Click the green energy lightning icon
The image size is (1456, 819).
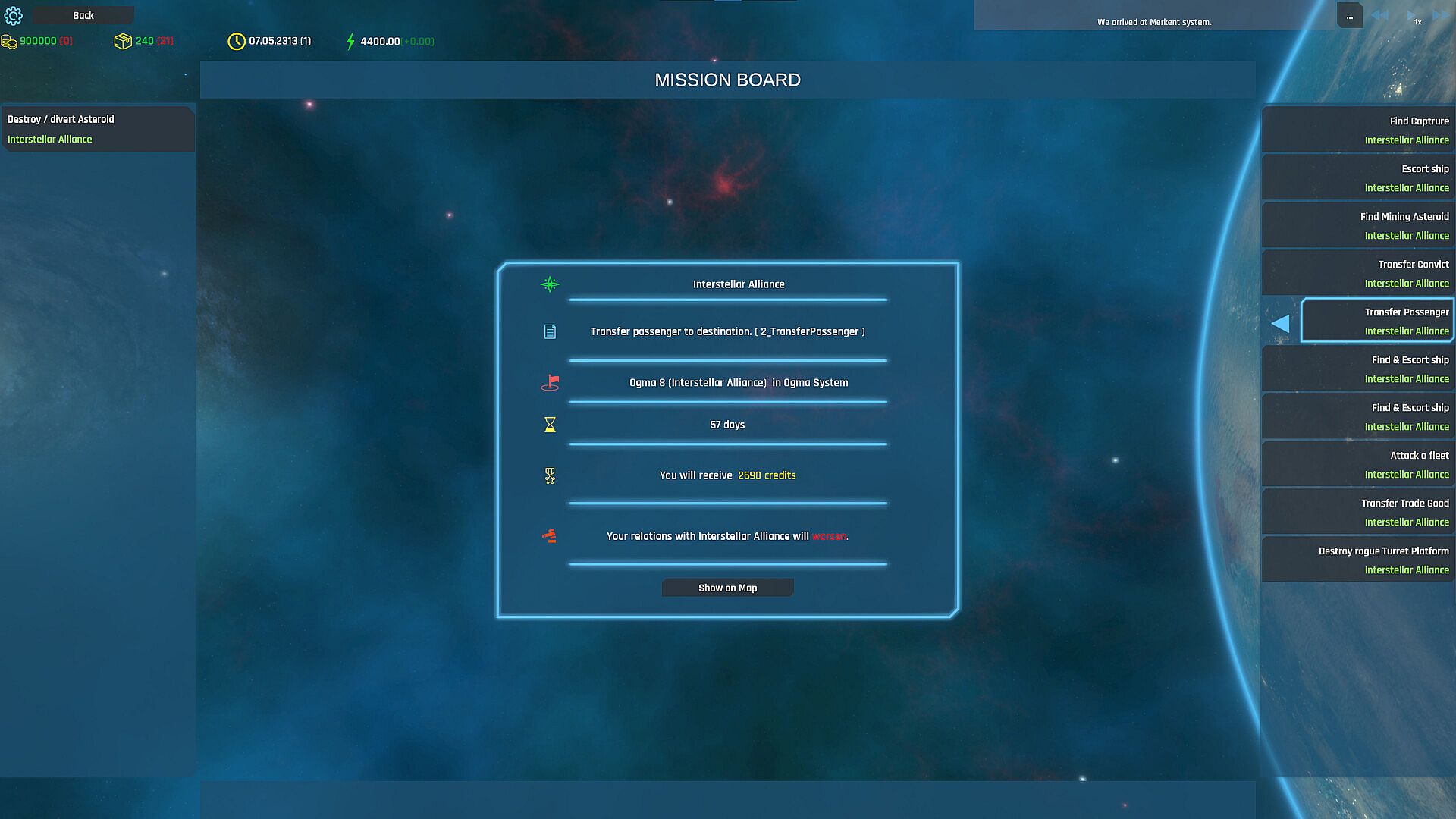(x=350, y=41)
